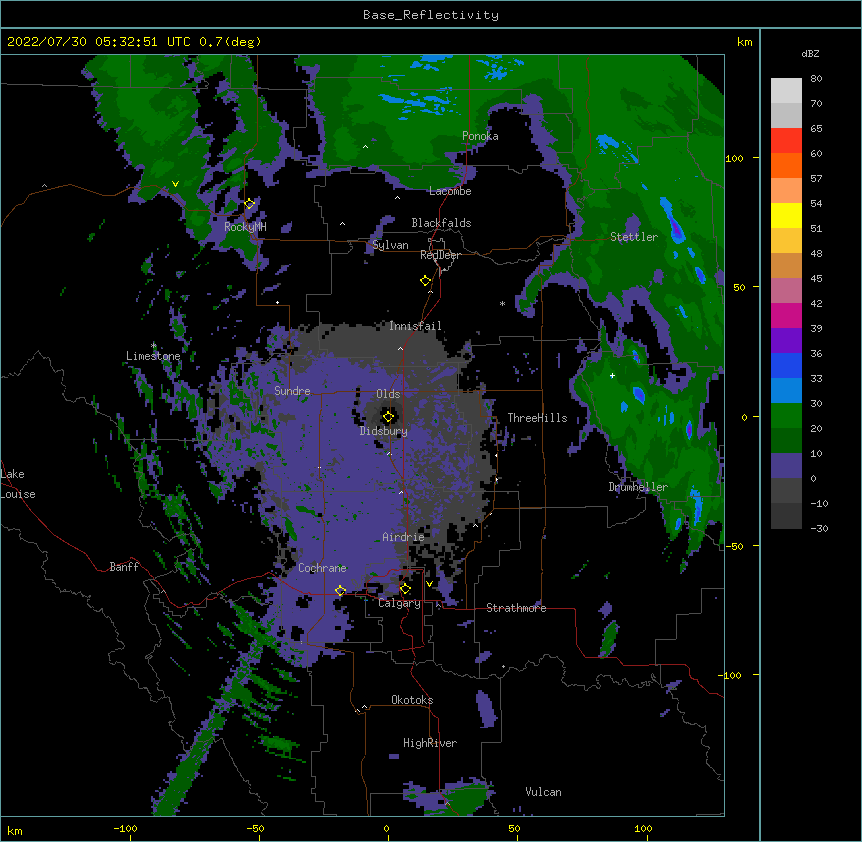The width and height of the screenshot is (862, 842).
Task: Select the 33 dBZ blue legend swatch
Action: [786, 365]
